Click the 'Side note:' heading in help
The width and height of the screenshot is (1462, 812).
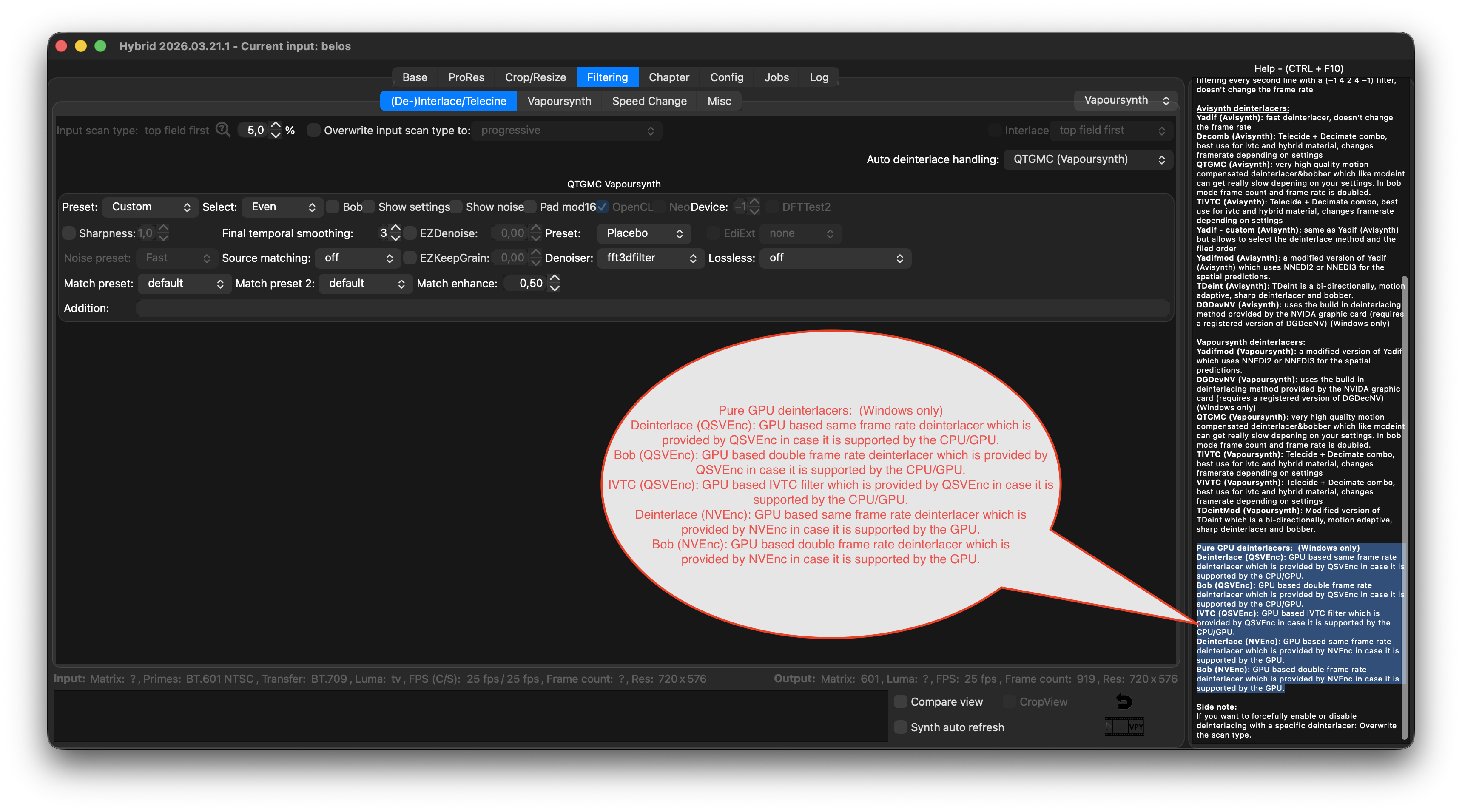pyautogui.click(x=1216, y=707)
